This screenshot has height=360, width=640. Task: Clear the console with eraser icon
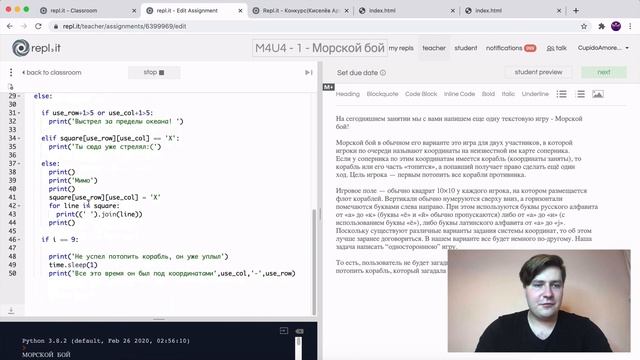click(x=300, y=331)
